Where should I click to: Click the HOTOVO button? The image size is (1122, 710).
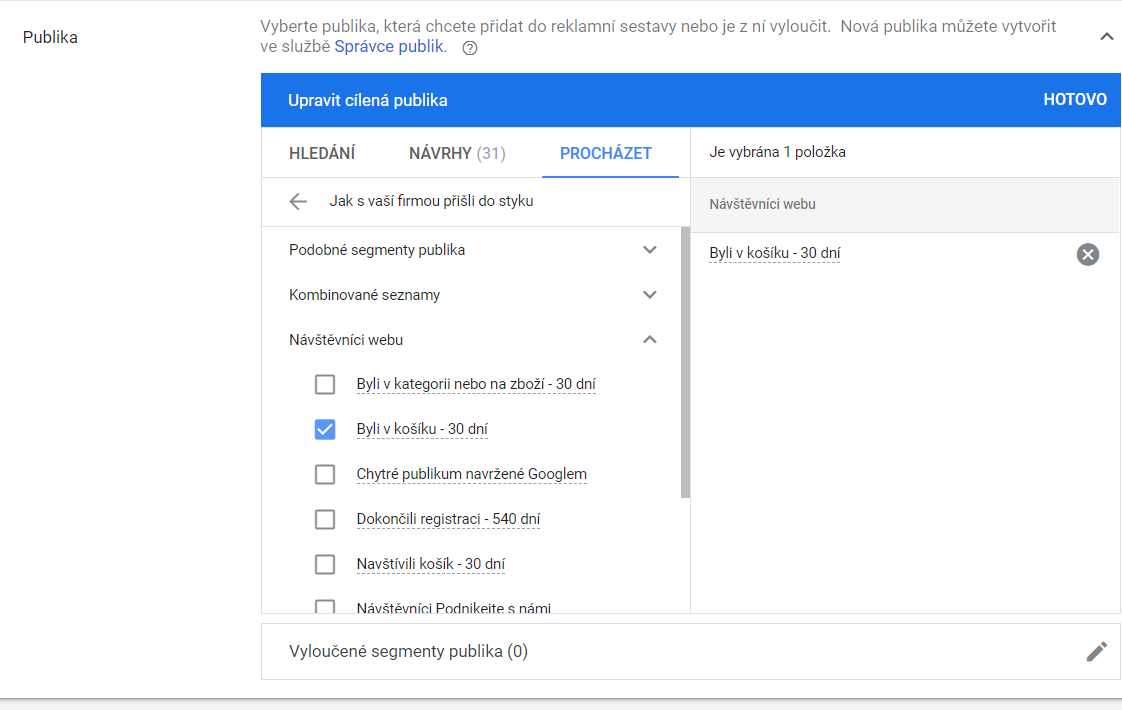coord(1075,99)
